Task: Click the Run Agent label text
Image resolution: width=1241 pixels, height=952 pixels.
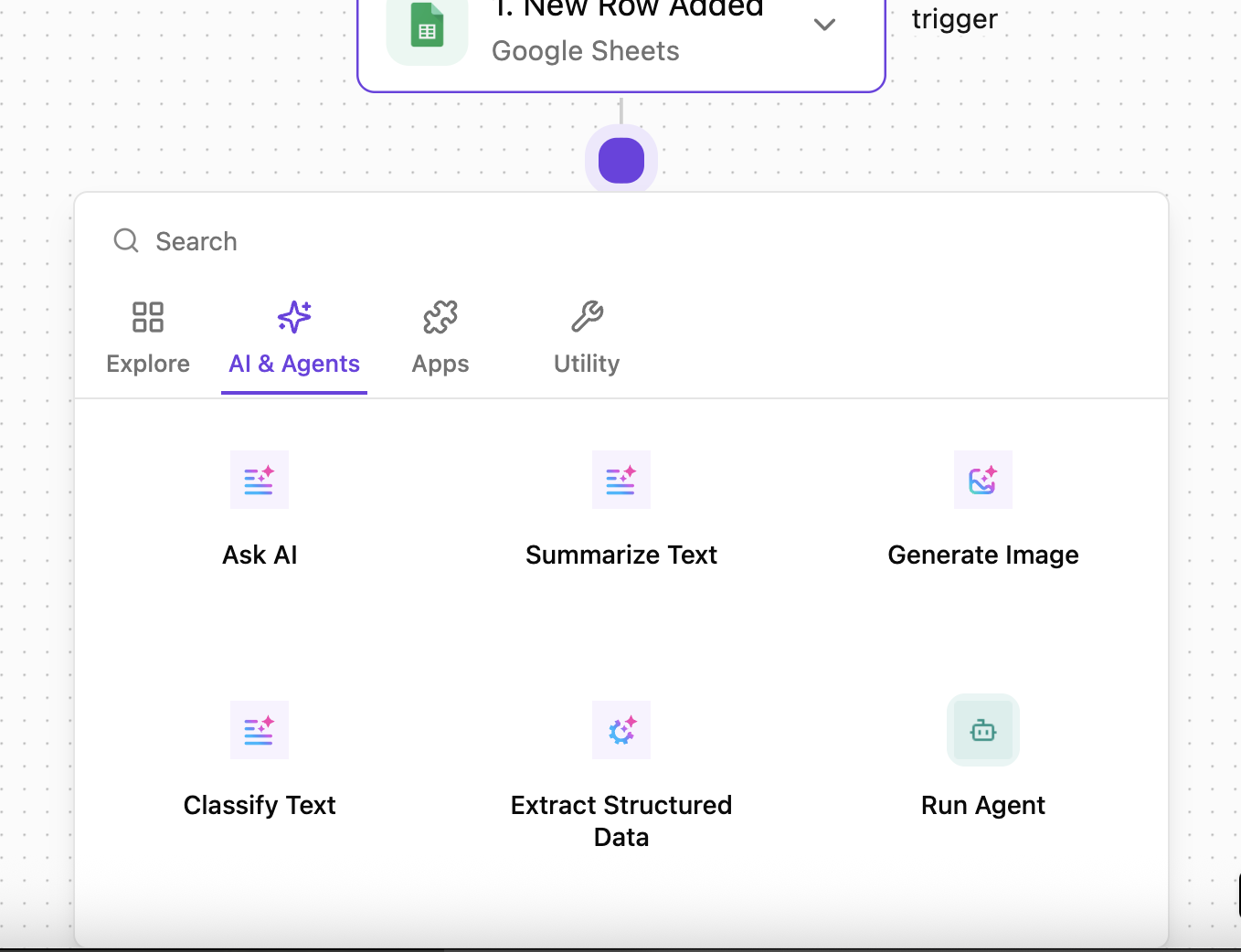Action: tap(983, 805)
